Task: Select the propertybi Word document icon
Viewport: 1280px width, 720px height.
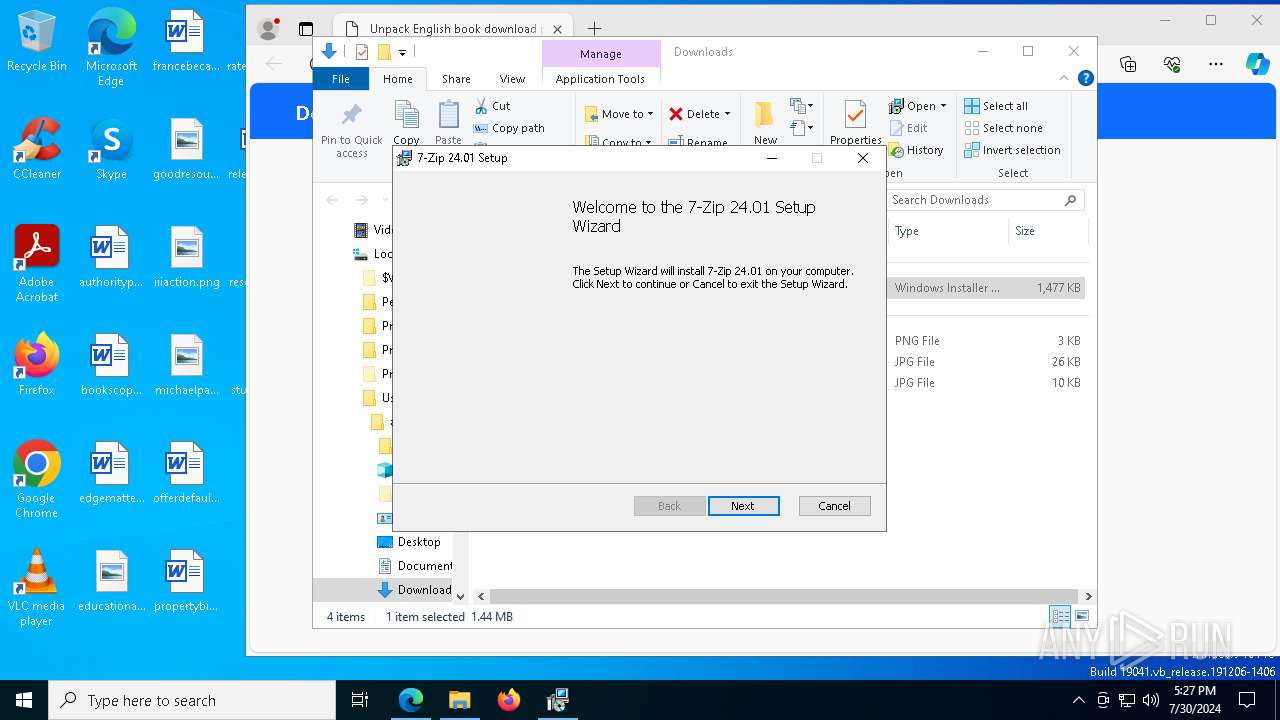Action: [186, 581]
